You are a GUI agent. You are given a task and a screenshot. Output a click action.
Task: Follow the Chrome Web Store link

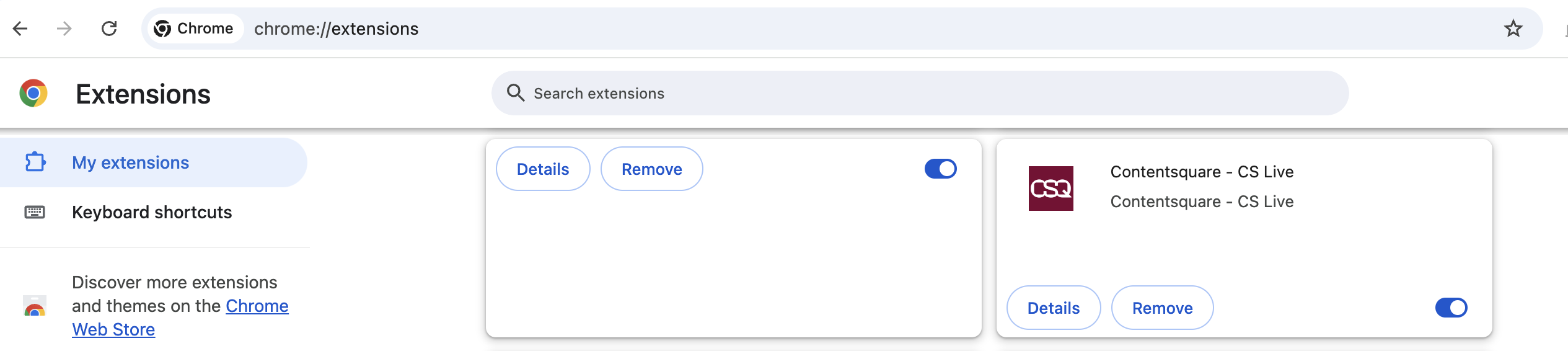(x=257, y=306)
